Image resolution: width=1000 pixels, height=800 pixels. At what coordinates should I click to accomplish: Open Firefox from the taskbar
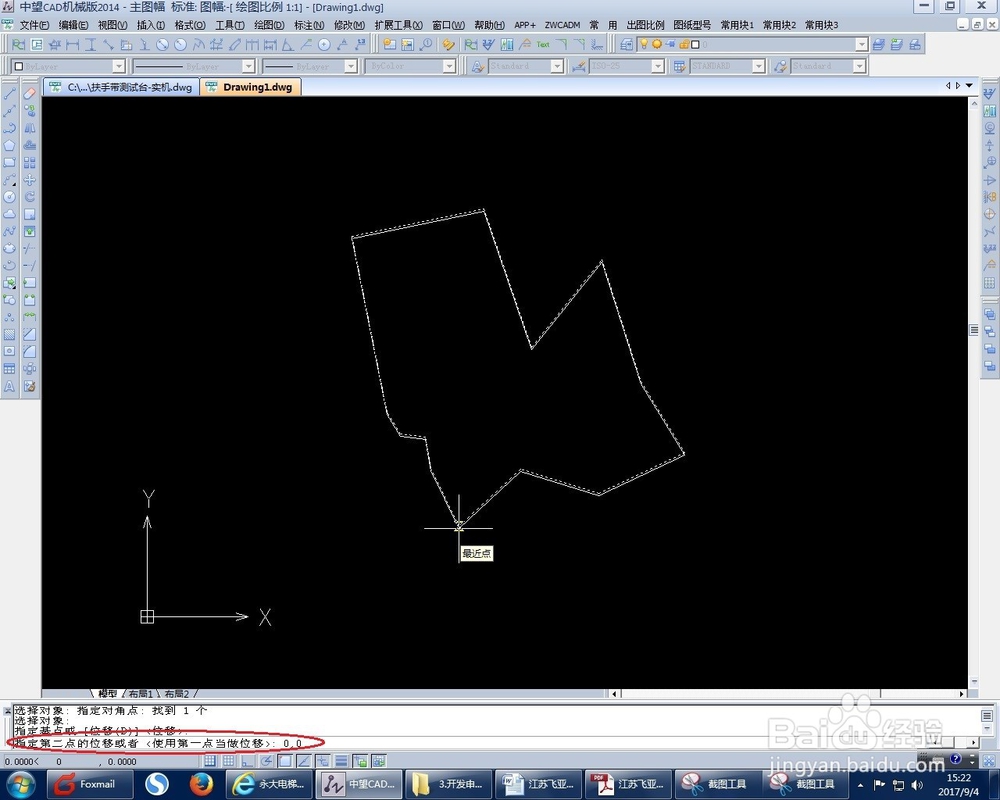point(201,784)
